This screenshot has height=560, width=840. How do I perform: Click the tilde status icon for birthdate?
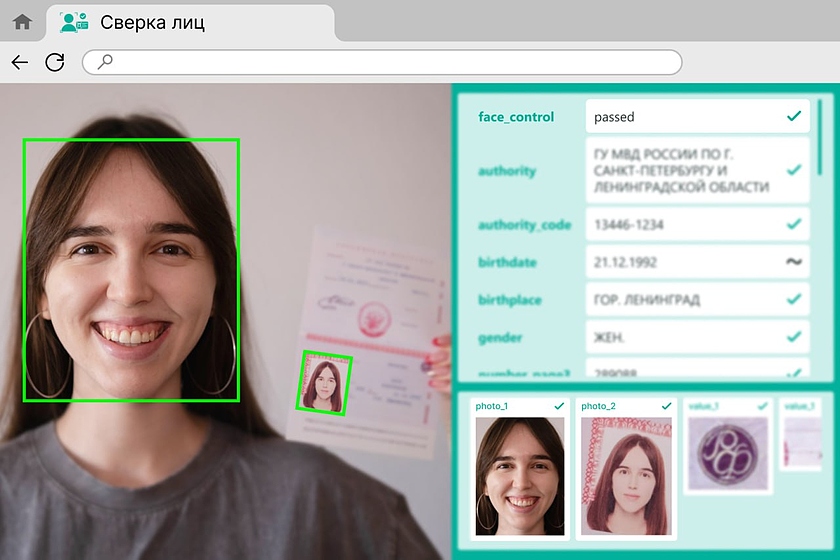click(794, 262)
